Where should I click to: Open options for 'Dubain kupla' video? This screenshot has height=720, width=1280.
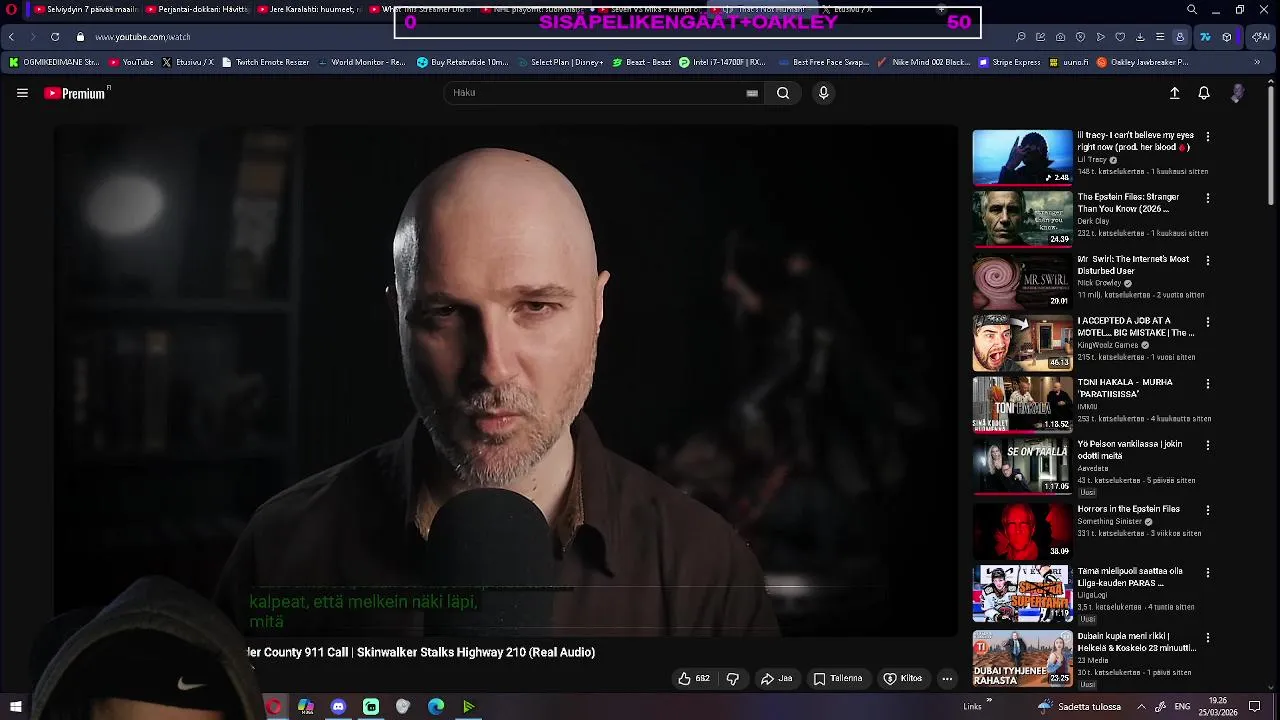pyautogui.click(x=1208, y=637)
